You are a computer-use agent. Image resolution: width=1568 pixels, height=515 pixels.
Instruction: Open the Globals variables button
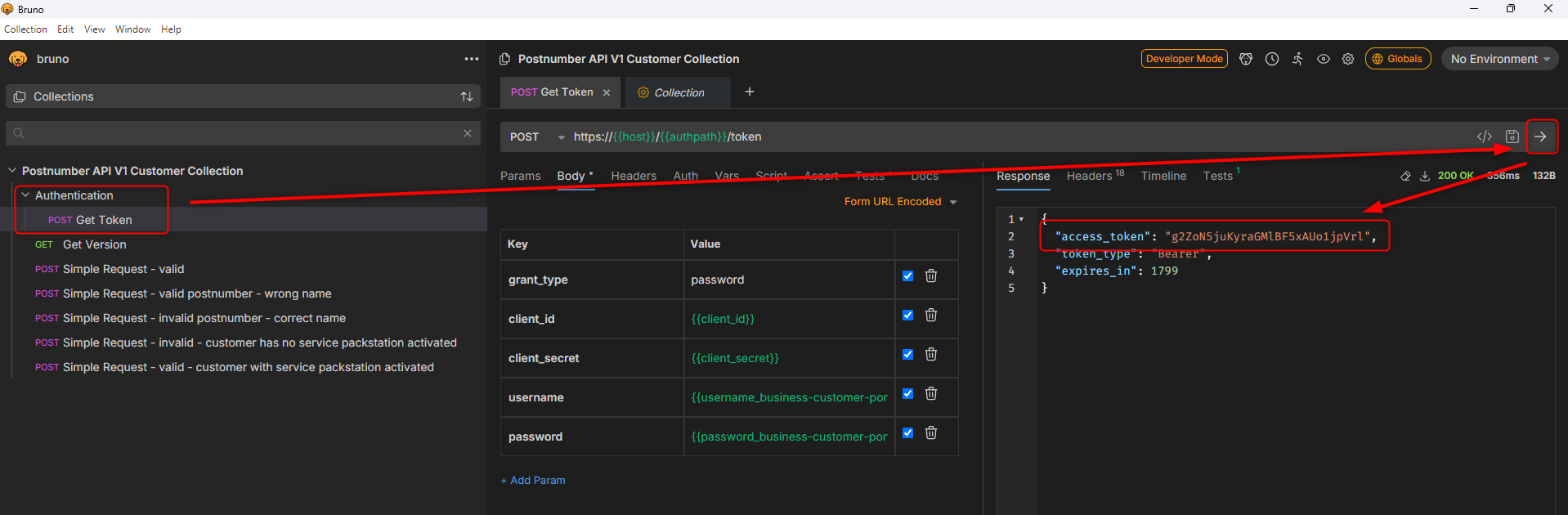pos(1398,59)
